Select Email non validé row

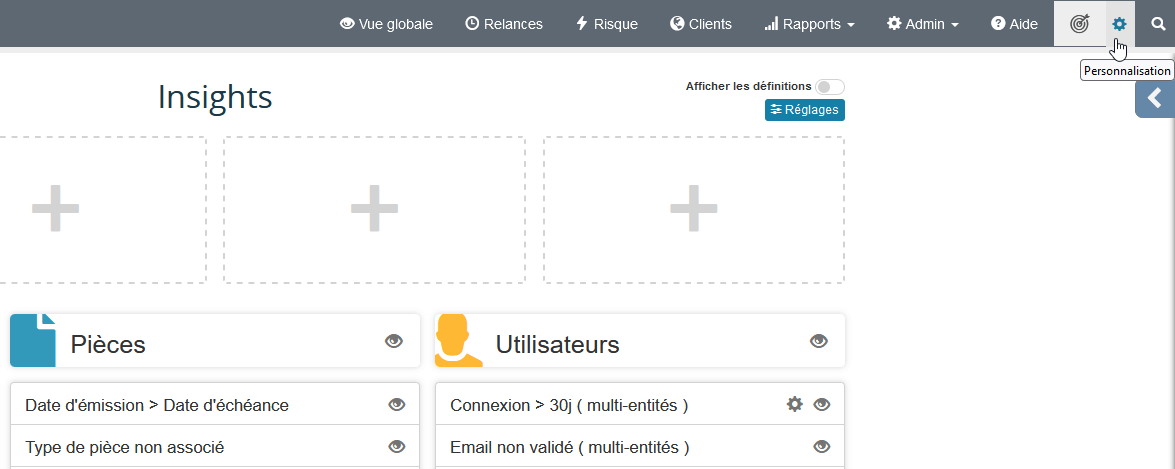coord(569,447)
